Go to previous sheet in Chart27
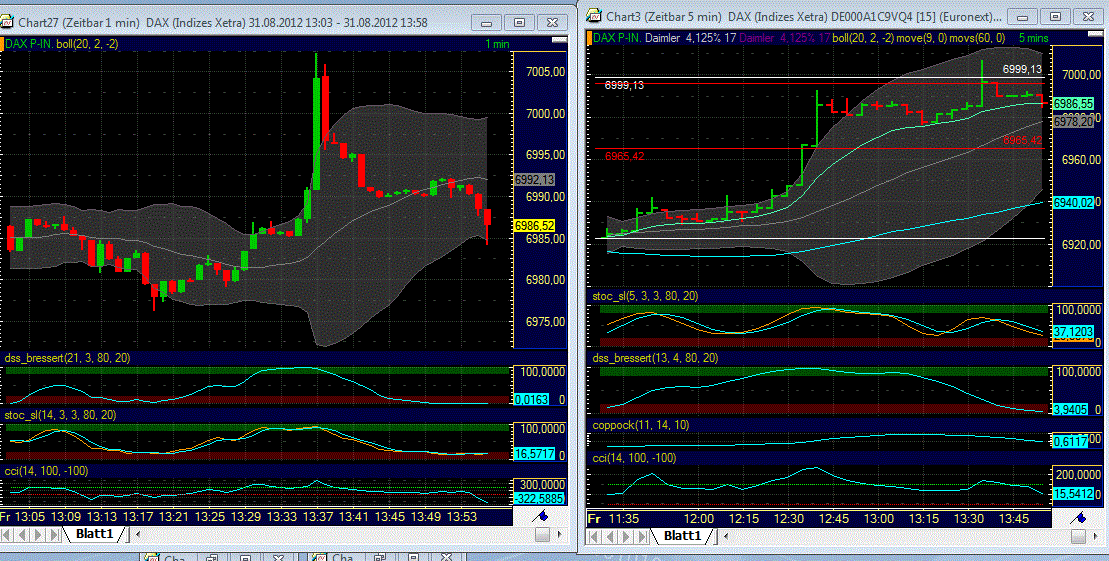Screen dimensions: 1109x561 coord(23,535)
